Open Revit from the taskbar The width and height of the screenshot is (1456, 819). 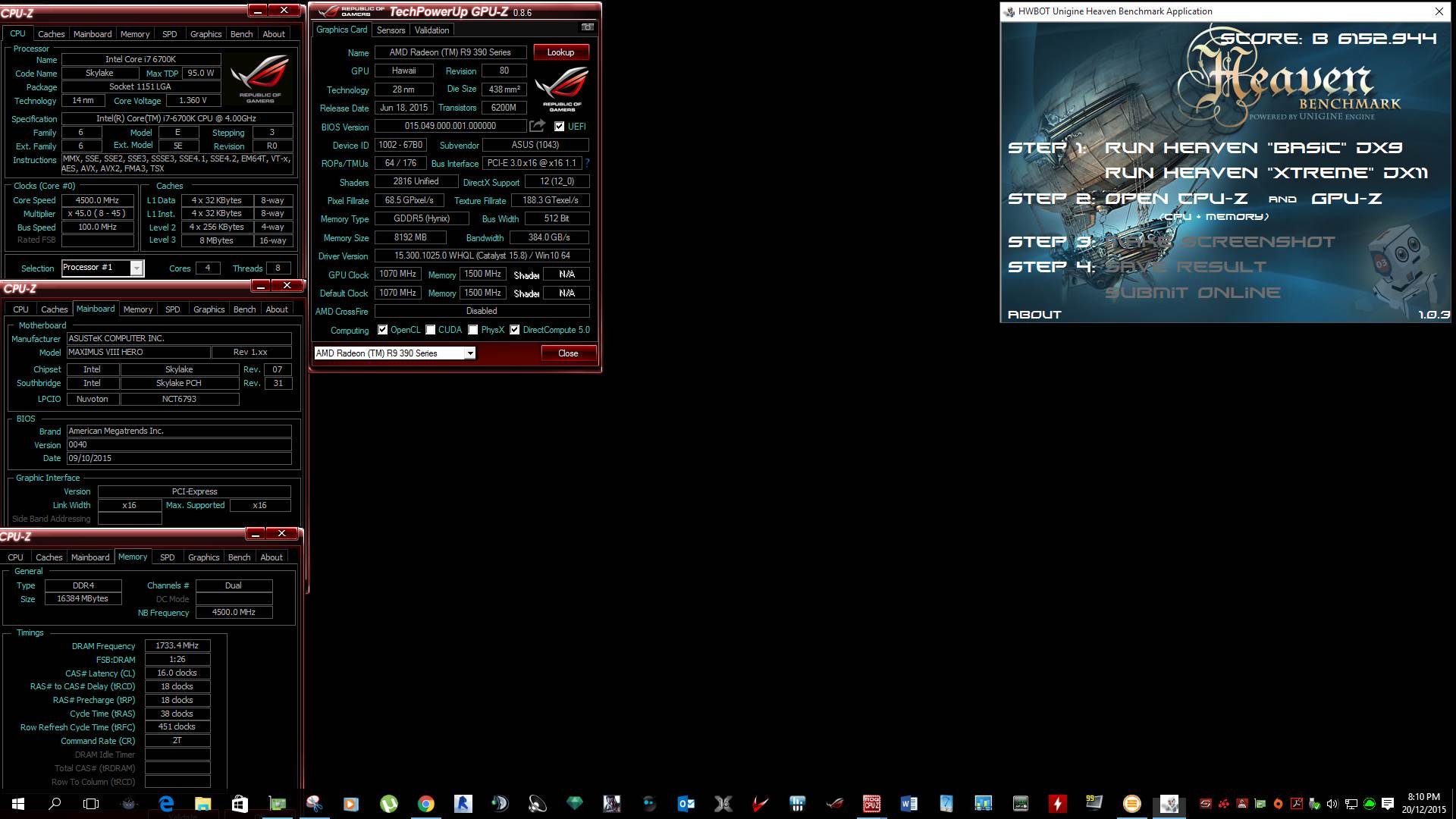463,804
